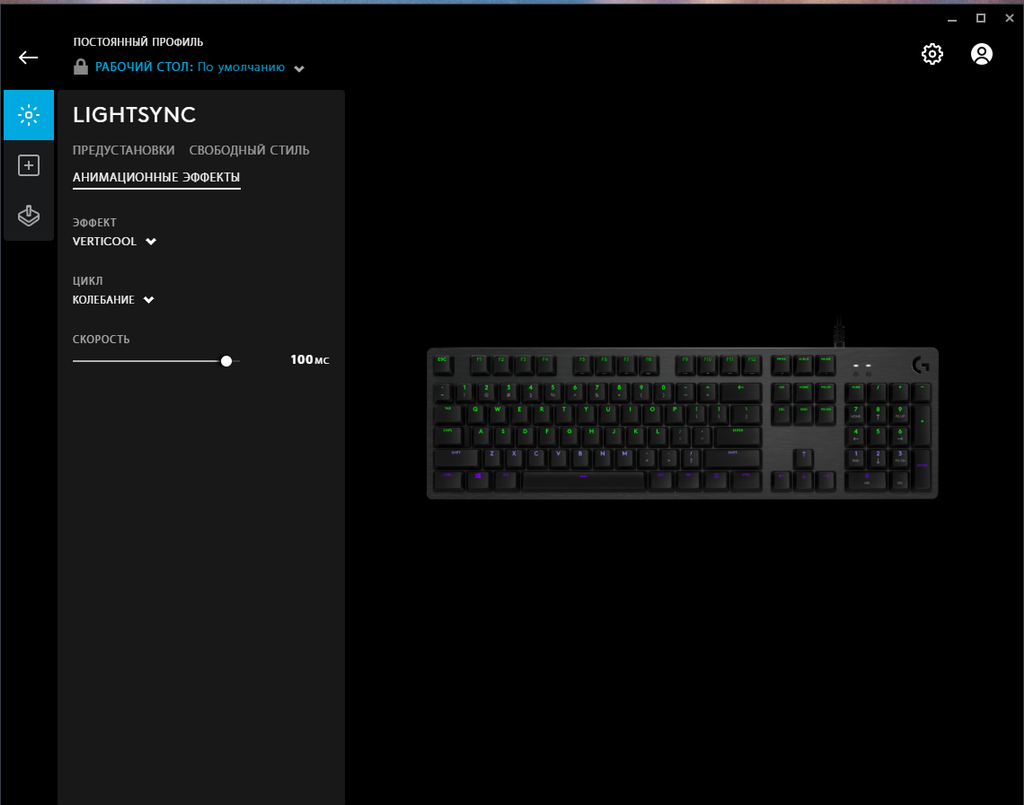
Task: Close the G HUB window
Action: [1009, 18]
